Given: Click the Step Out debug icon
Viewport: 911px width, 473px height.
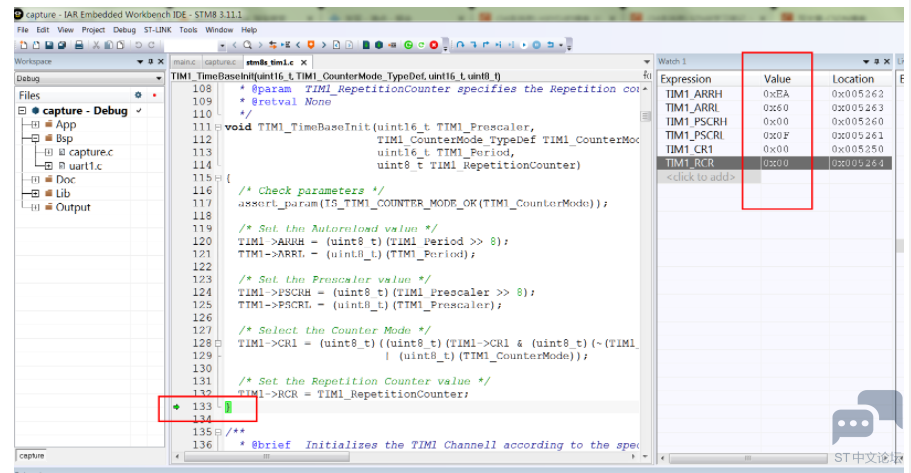Looking at the screenshot, I should (486, 45).
